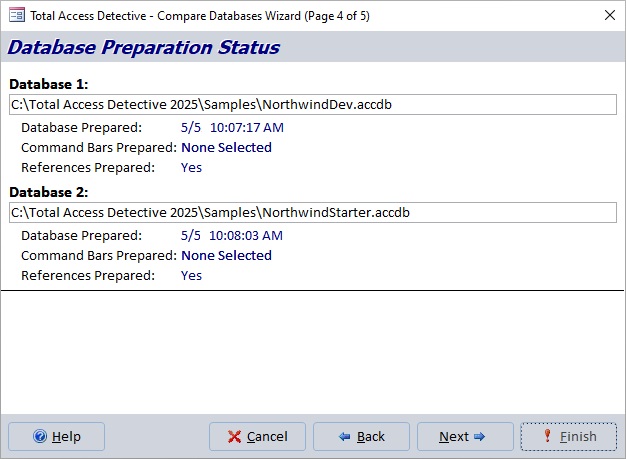The height and width of the screenshot is (459, 626).
Task: Click Database 1 References Prepared label
Action: pos(88,168)
